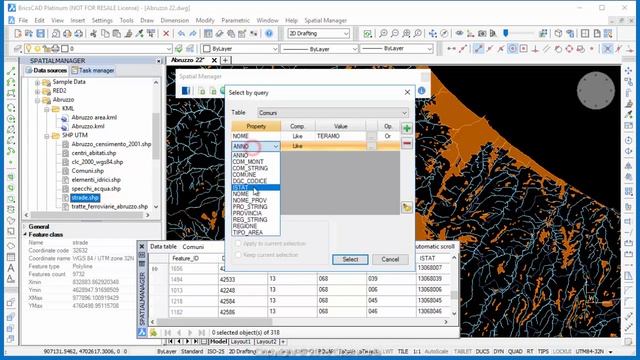This screenshot has width=640, height=360.
Task: Open the blue help icon in toolbar
Action: tap(269, 33)
